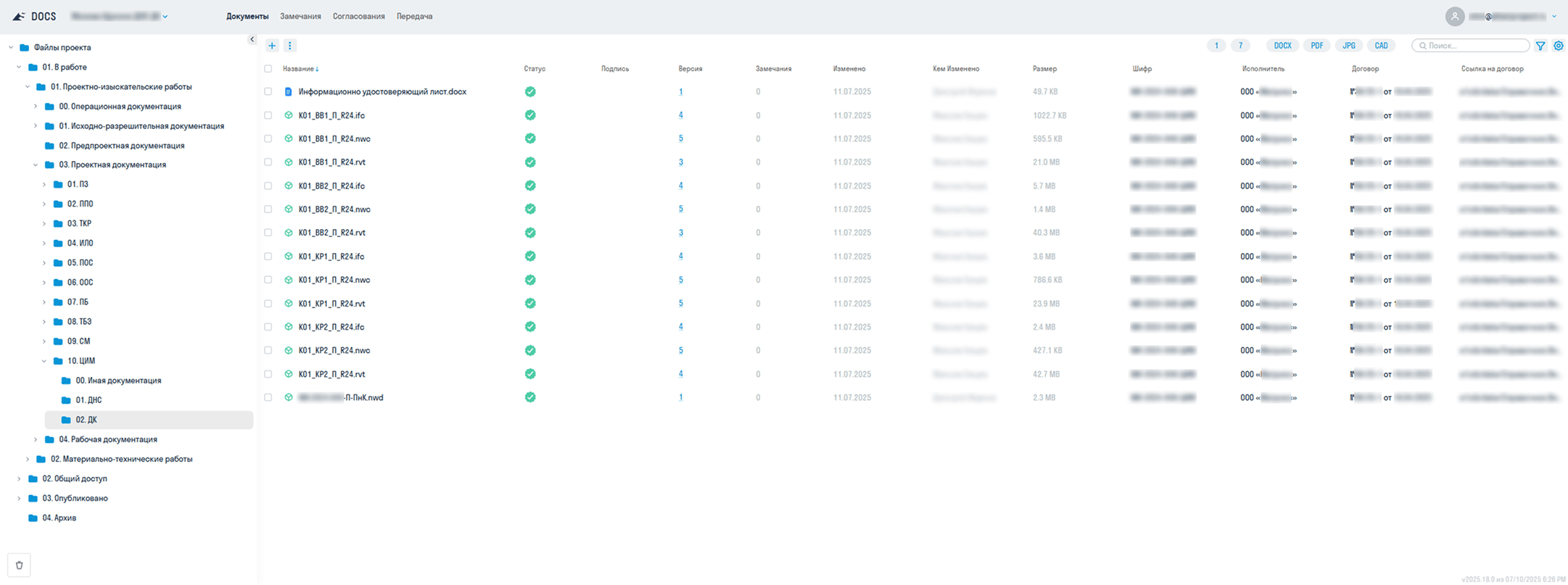Viewport: 1568px width, 585px height.
Task: Expand the 04. Рабочая документация folder
Action: (36, 439)
